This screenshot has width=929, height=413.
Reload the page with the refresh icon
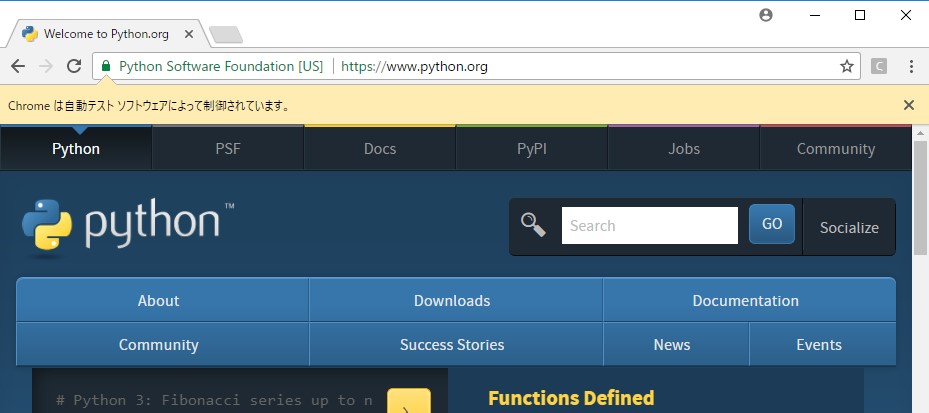[x=73, y=66]
